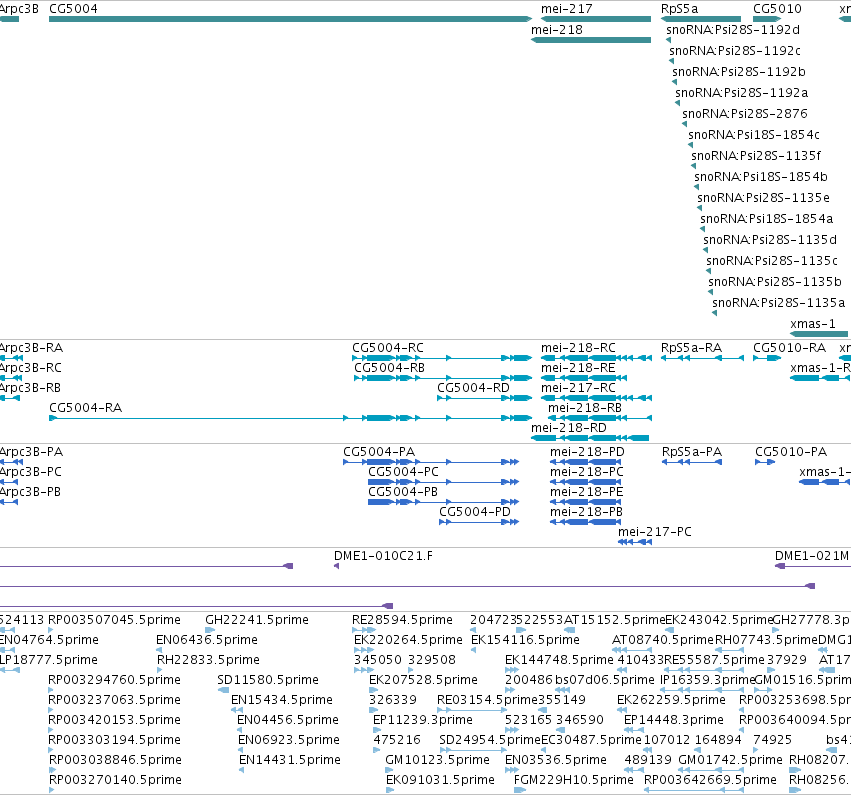Select snoRNA:Psi28S-1135a label
This screenshot has width=851, height=795.
778,303
